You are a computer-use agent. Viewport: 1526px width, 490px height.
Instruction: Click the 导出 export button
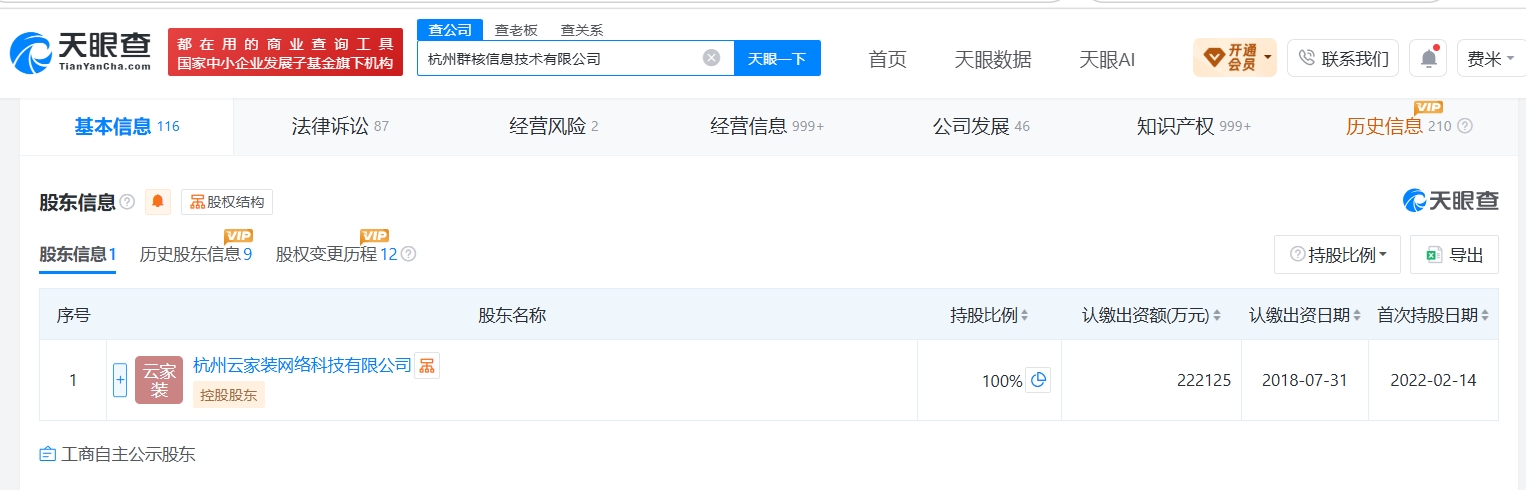pos(1454,255)
